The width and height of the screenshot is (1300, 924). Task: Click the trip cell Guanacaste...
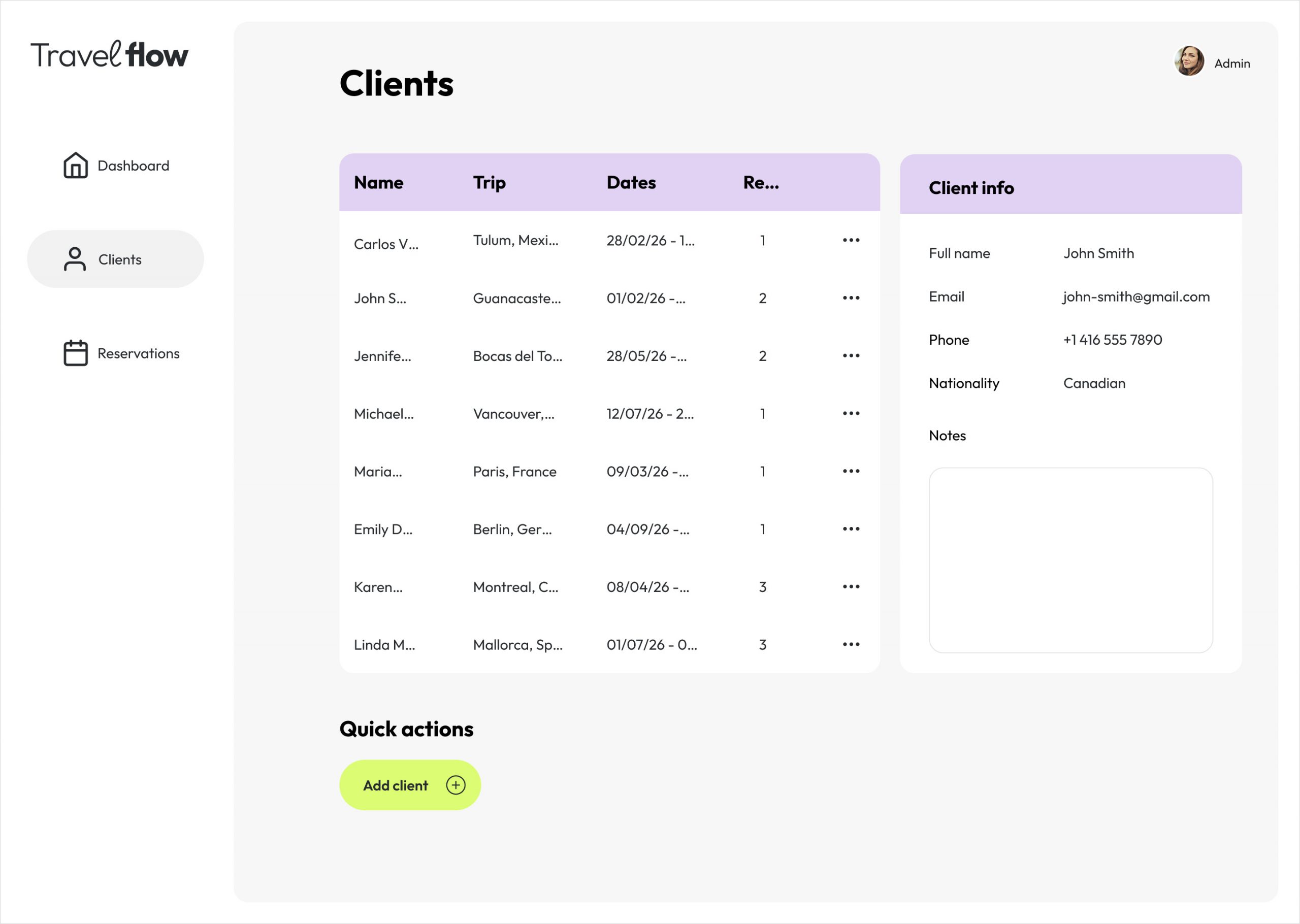(516, 298)
